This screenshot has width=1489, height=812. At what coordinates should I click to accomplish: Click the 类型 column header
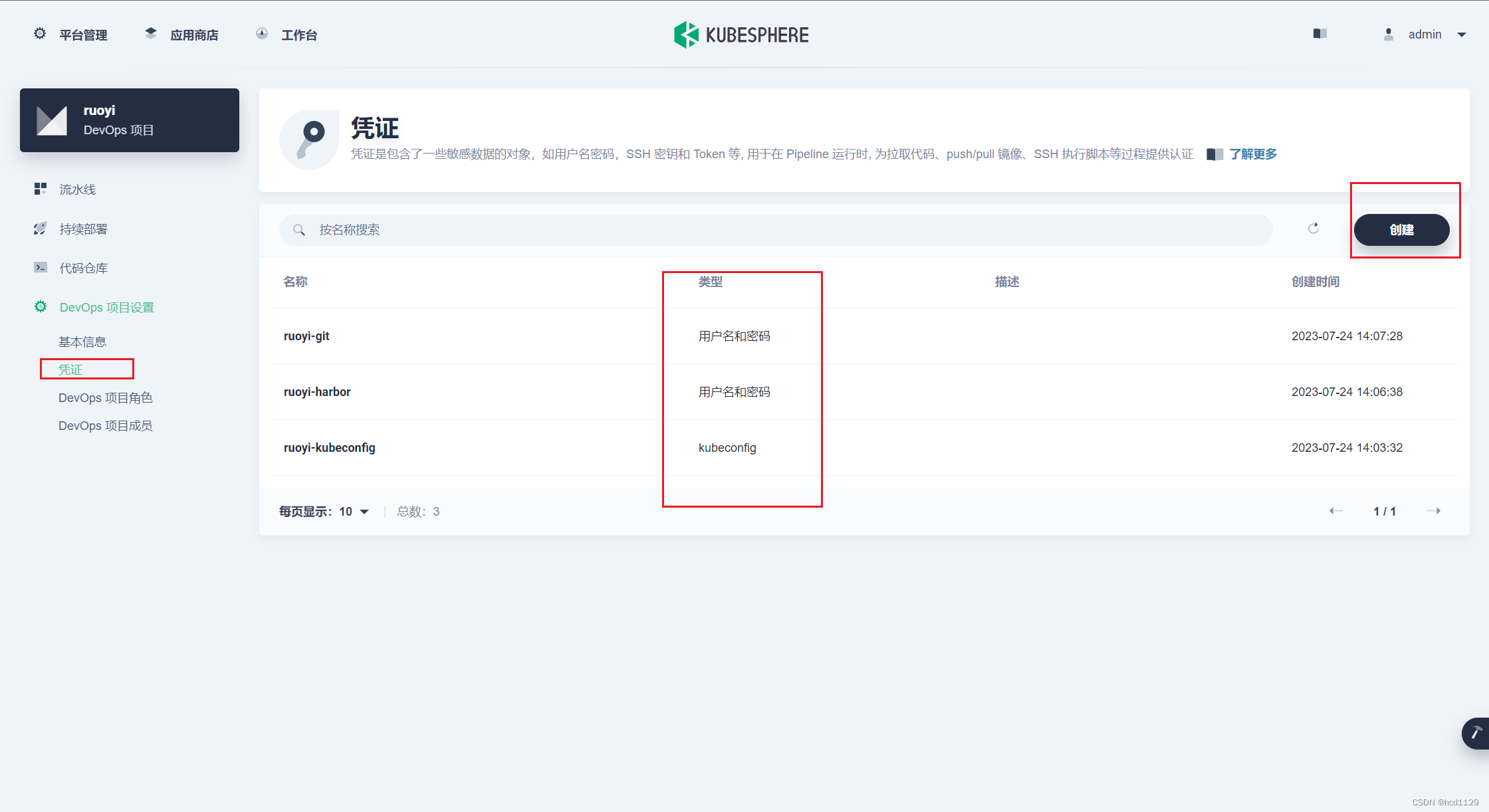pyautogui.click(x=710, y=282)
